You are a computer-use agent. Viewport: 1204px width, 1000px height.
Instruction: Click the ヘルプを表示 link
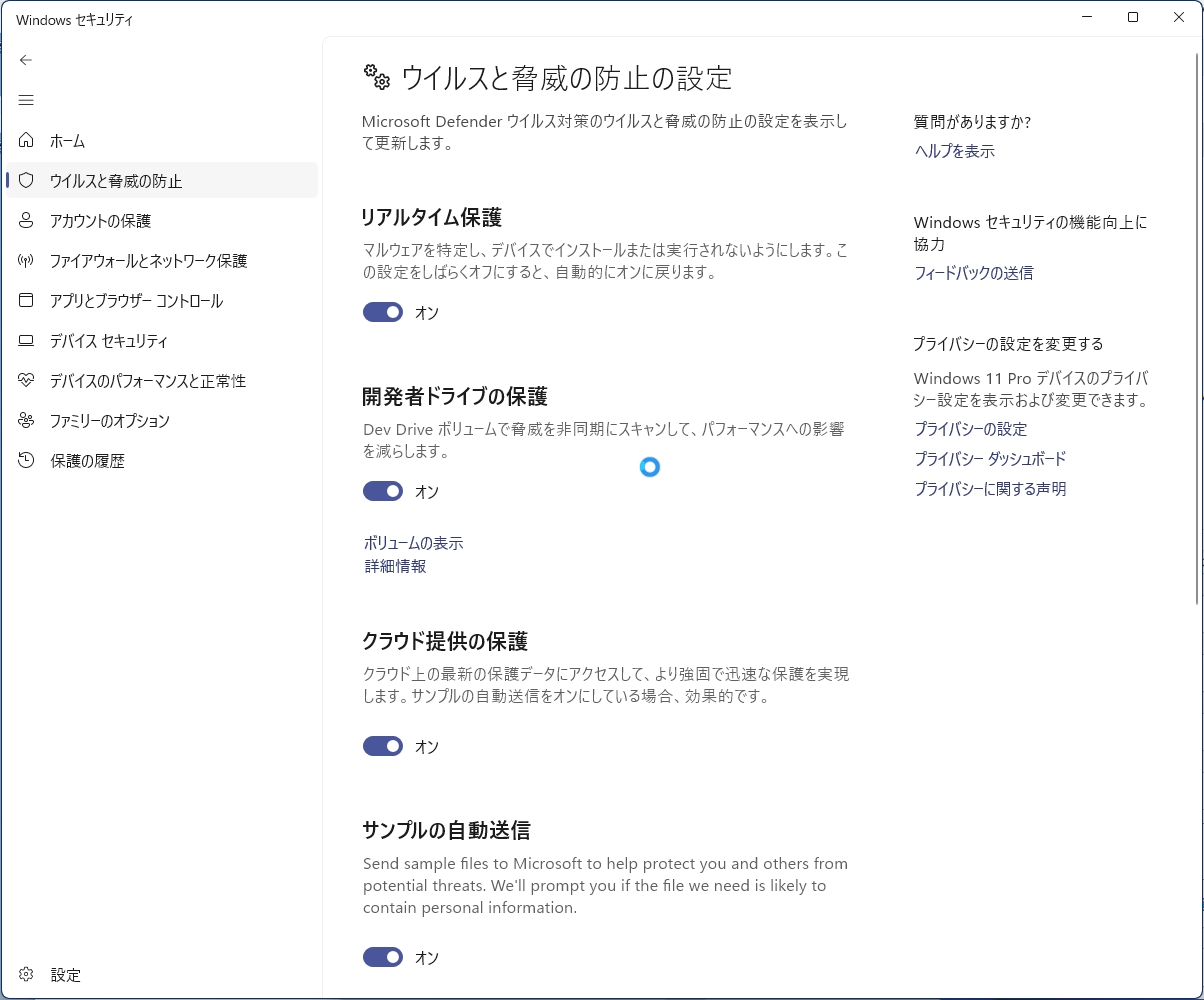954,151
